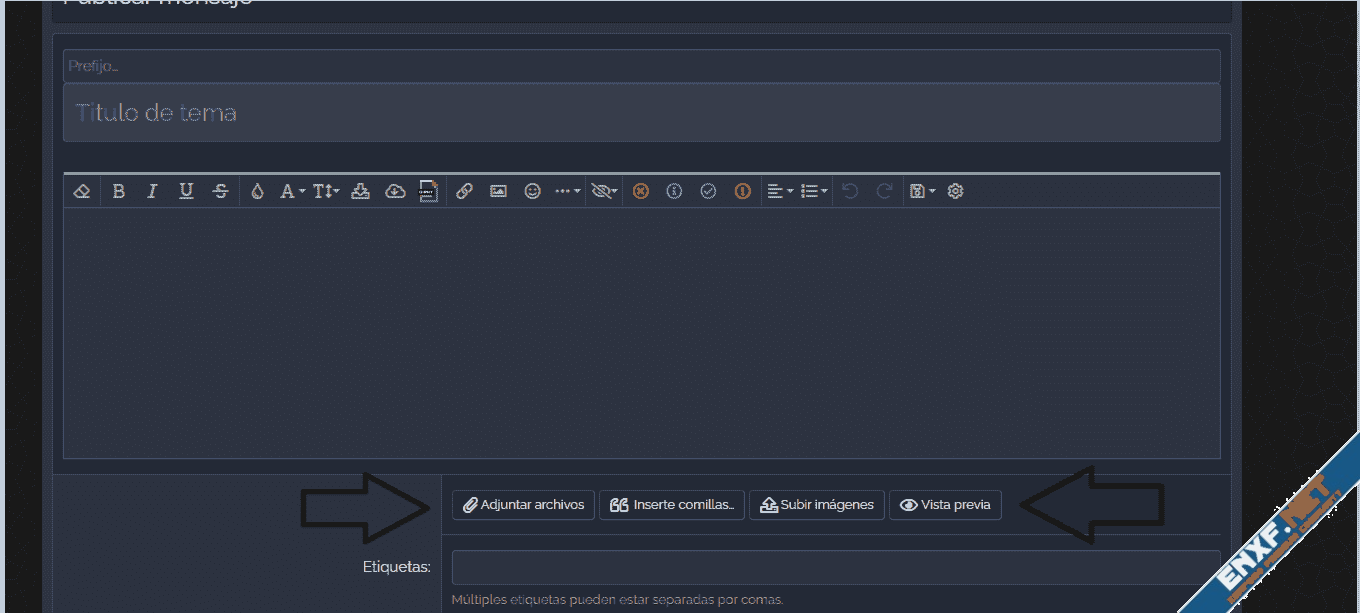Click the insert image icon
This screenshot has width=1360, height=613.
[x=498, y=191]
